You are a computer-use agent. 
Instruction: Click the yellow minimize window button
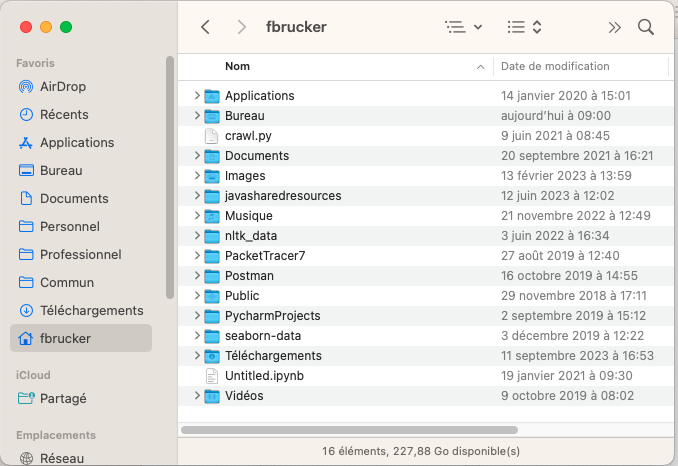click(46, 27)
